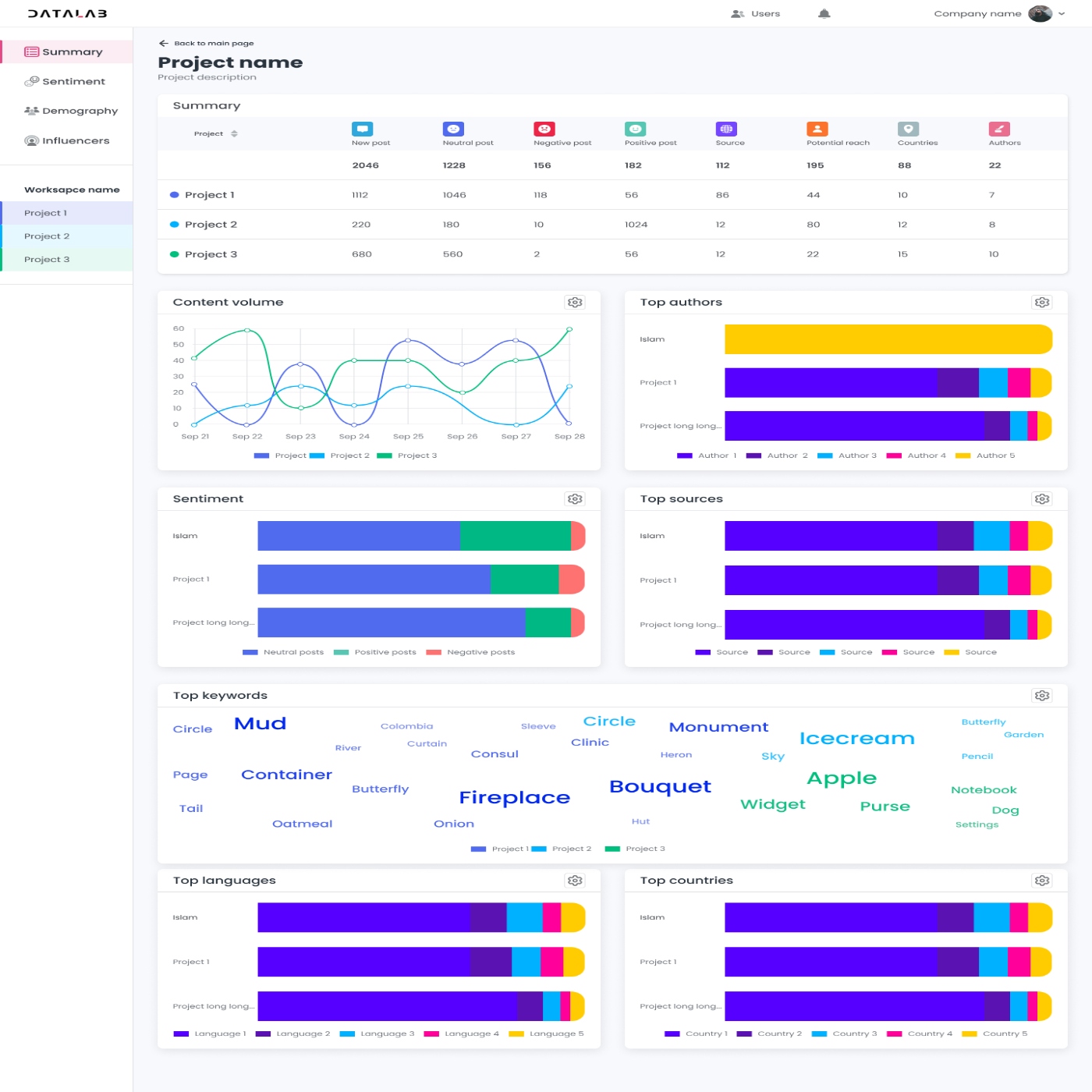
Task: Click keyword Icecream in keyword cloud
Action: click(x=856, y=738)
